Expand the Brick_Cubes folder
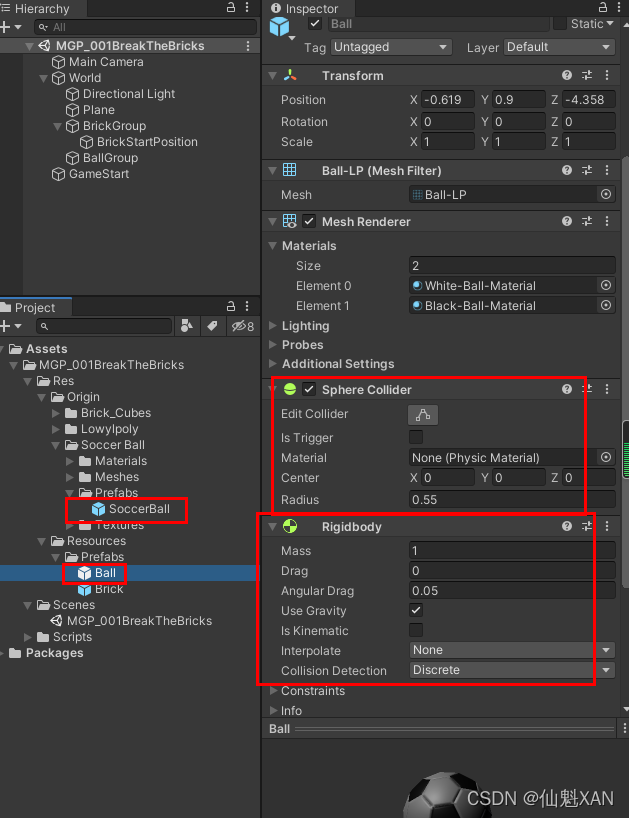The image size is (629, 818). [56, 413]
